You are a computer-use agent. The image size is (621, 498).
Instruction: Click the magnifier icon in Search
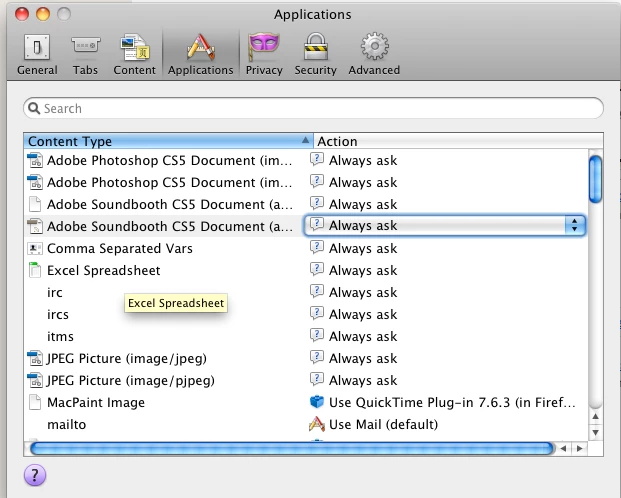[x=34, y=108]
